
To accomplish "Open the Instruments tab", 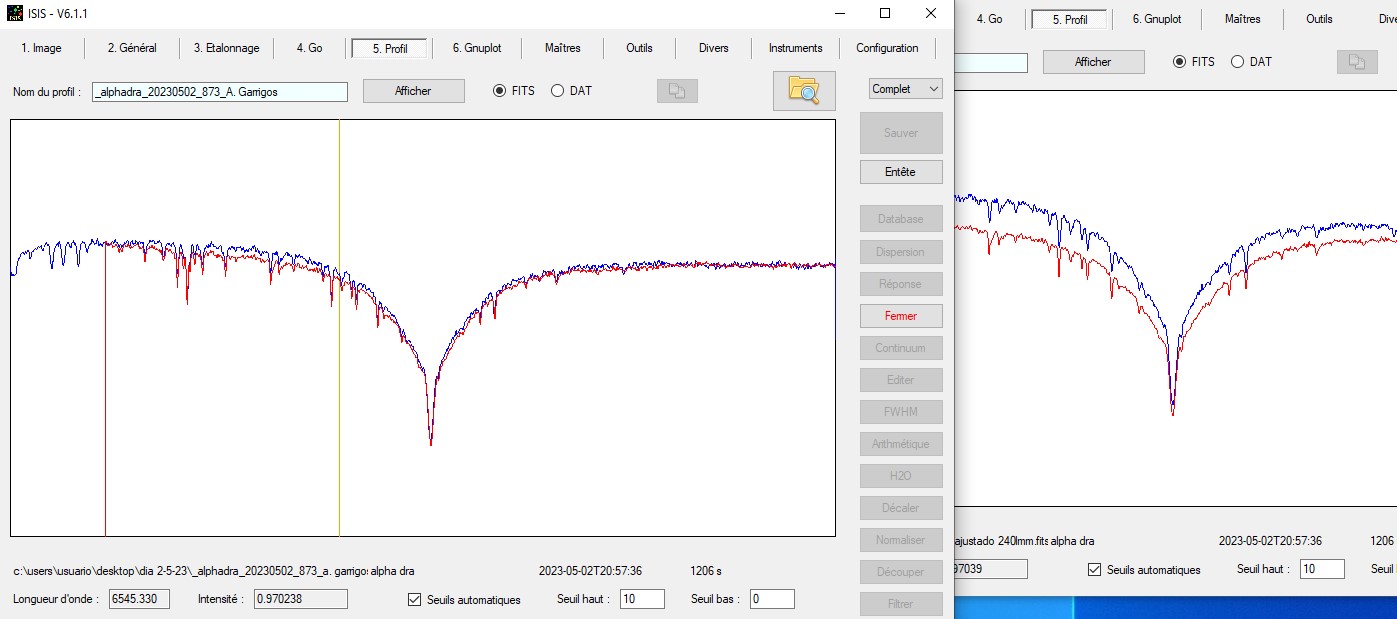I will coord(795,48).
